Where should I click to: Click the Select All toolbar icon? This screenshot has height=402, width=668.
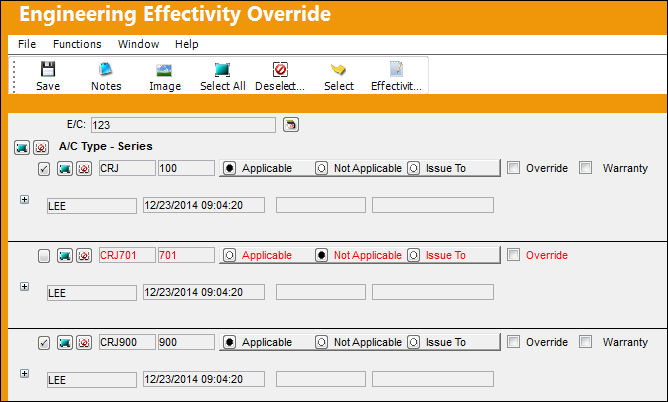coord(222,69)
